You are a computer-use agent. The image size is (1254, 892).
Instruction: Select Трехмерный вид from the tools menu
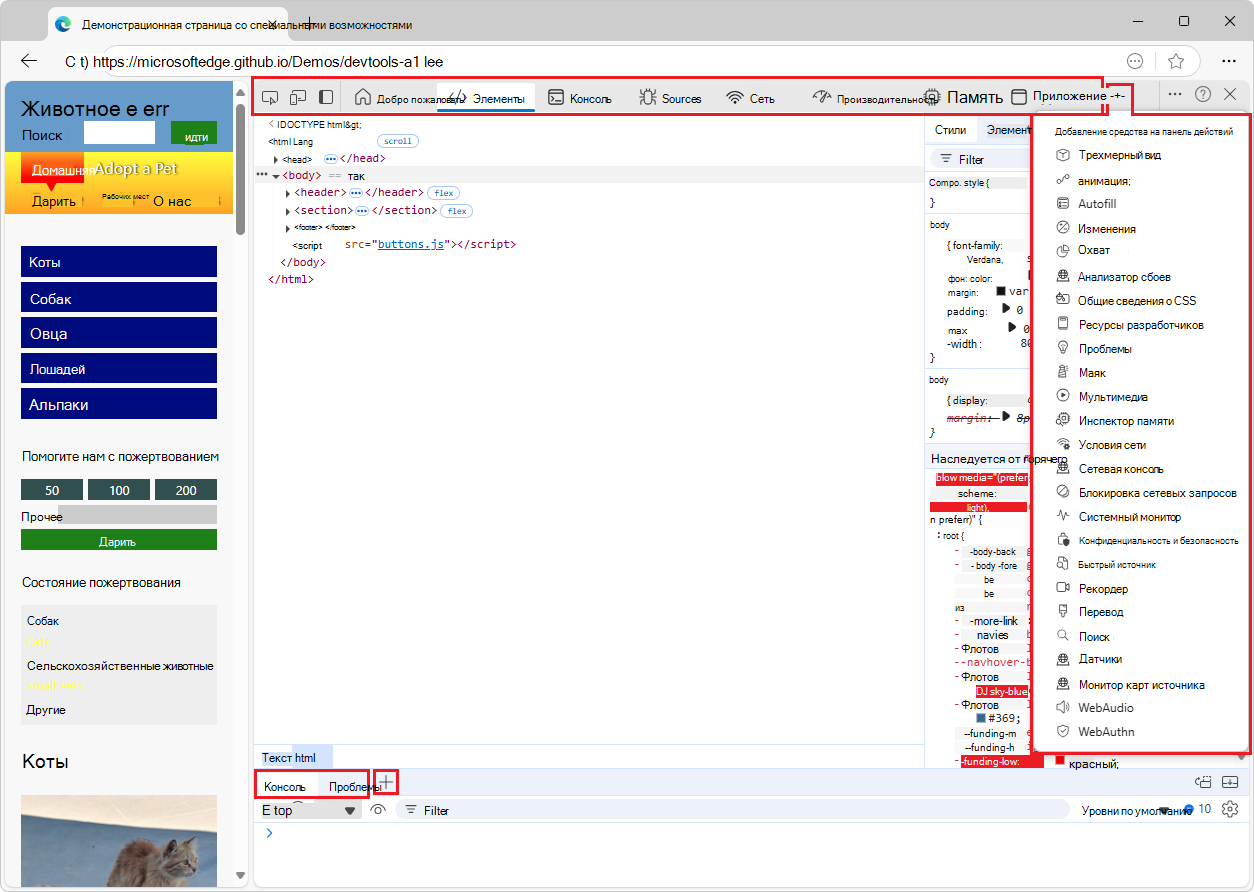point(1118,155)
